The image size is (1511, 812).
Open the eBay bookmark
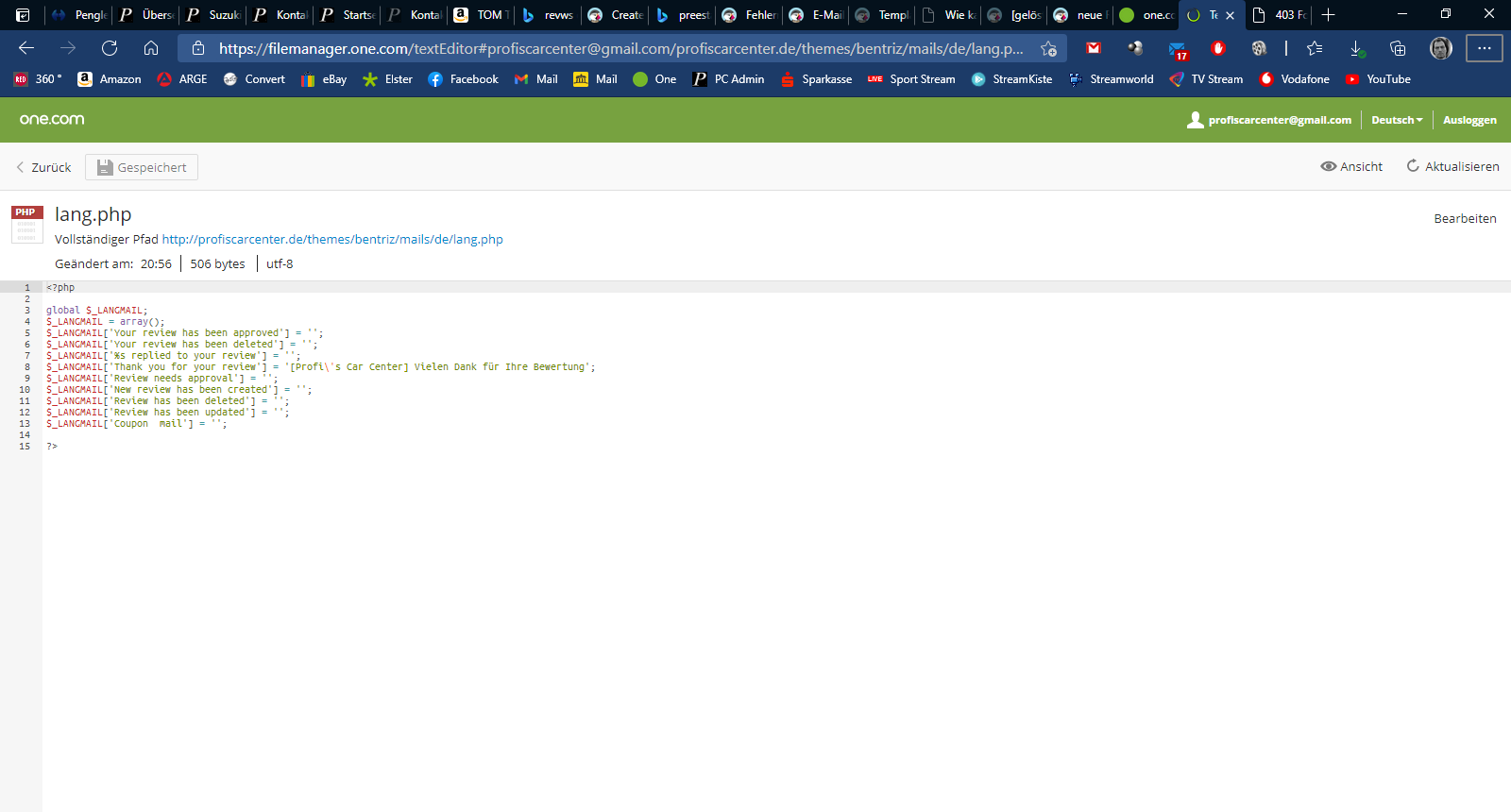point(323,79)
